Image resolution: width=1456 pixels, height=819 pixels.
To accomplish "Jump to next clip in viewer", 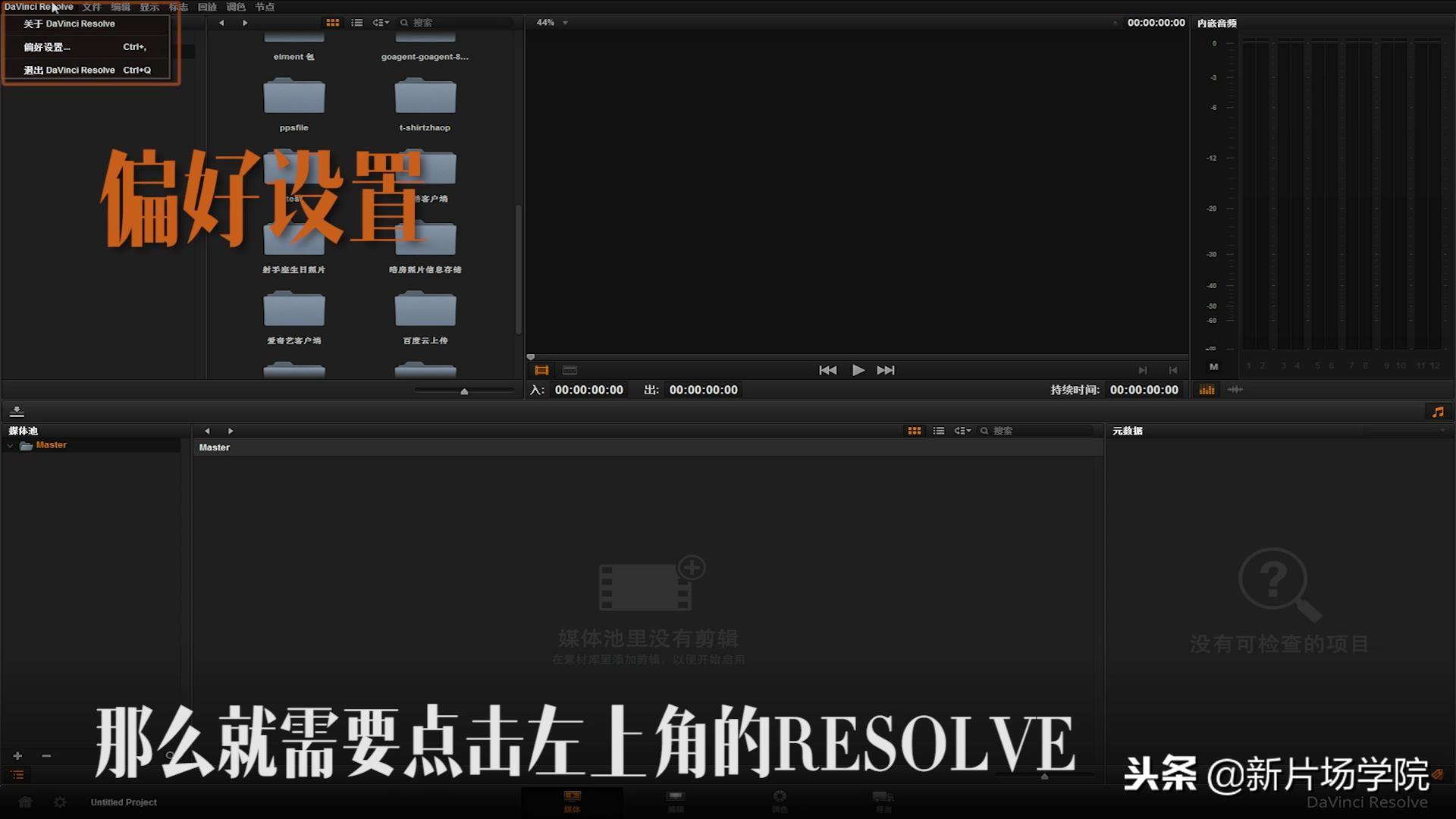I will pyautogui.click(x=886, y=370).
